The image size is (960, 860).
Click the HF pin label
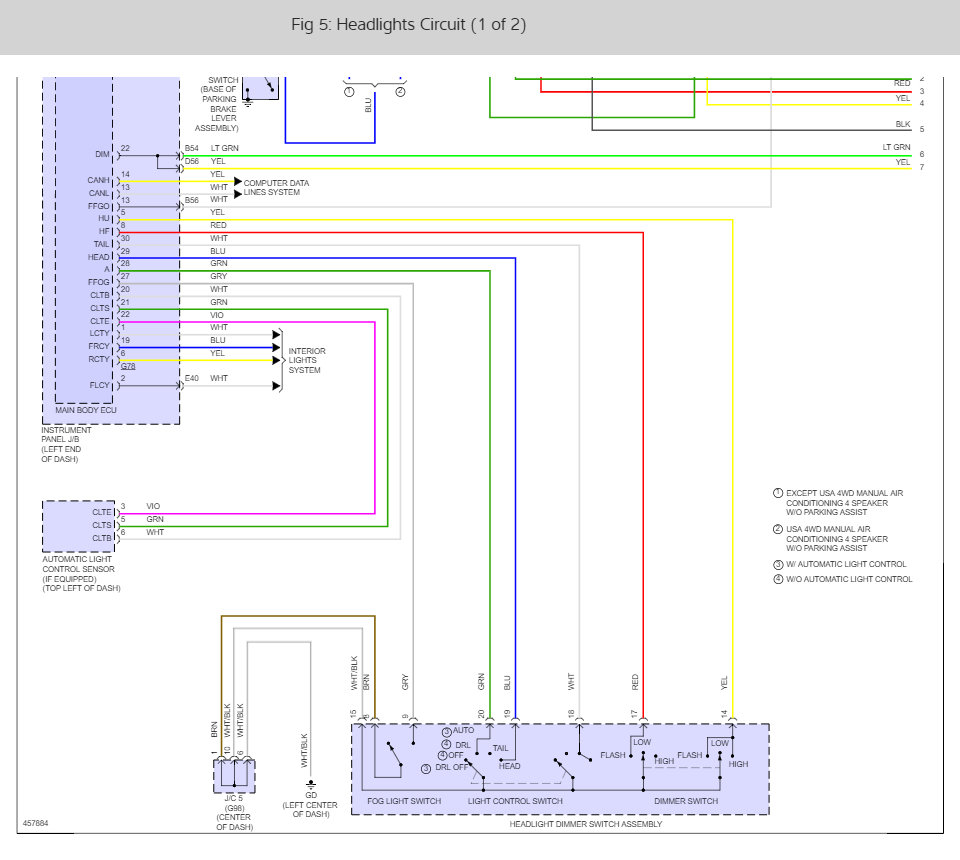104,231
